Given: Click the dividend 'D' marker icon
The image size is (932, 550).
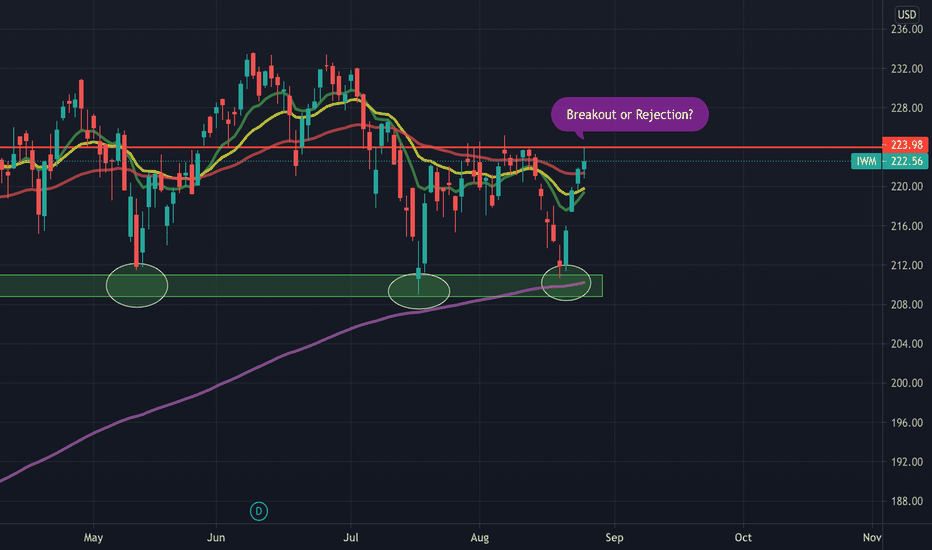Looking at the screenshot, I should 259,511.
